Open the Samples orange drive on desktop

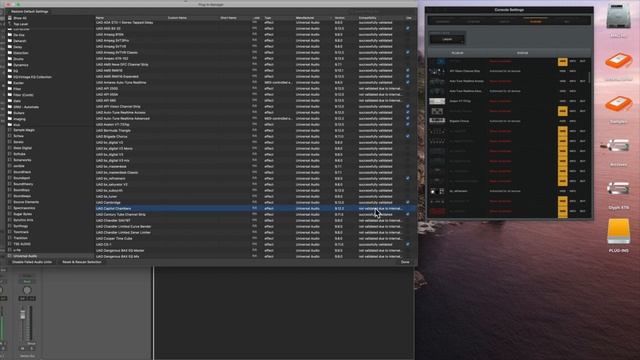pyautogui.click(x=618, y=105)
